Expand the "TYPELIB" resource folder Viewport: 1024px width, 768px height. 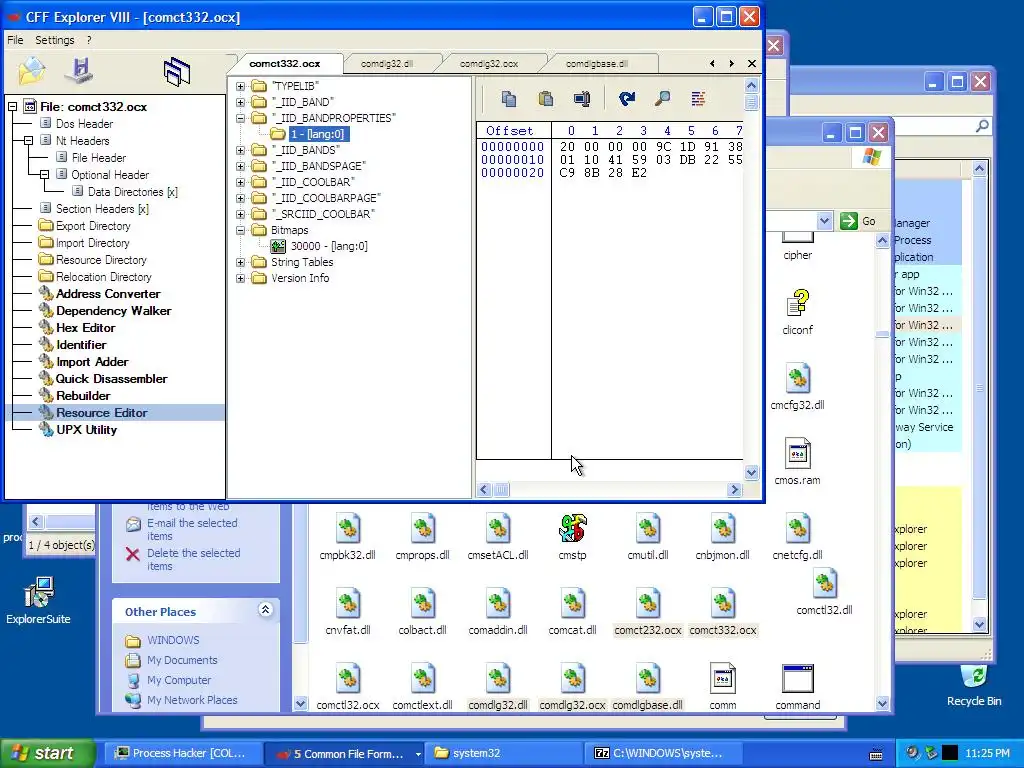pos(240,86)
